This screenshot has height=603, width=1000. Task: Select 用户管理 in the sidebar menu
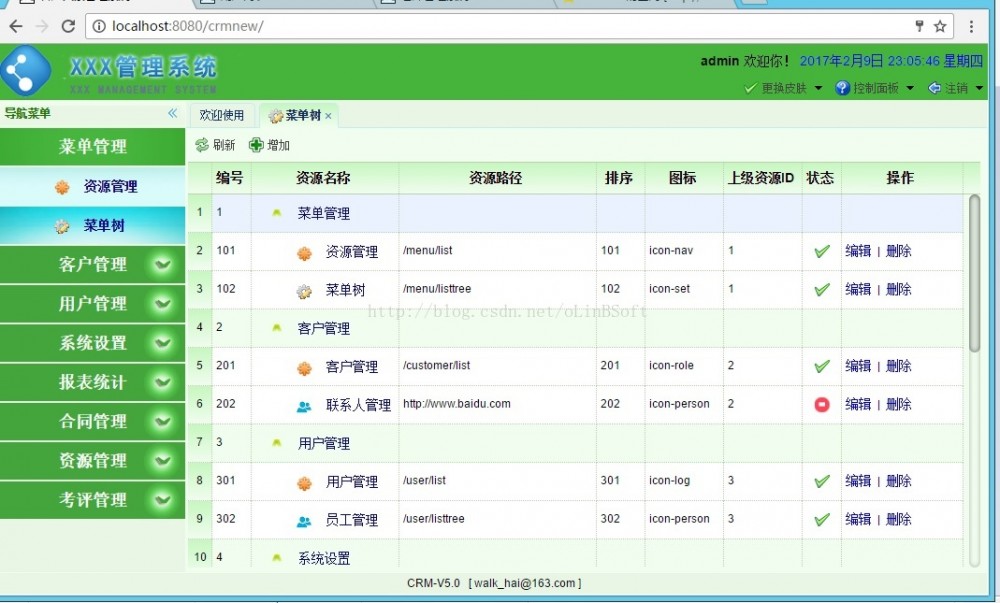point(93,304)
